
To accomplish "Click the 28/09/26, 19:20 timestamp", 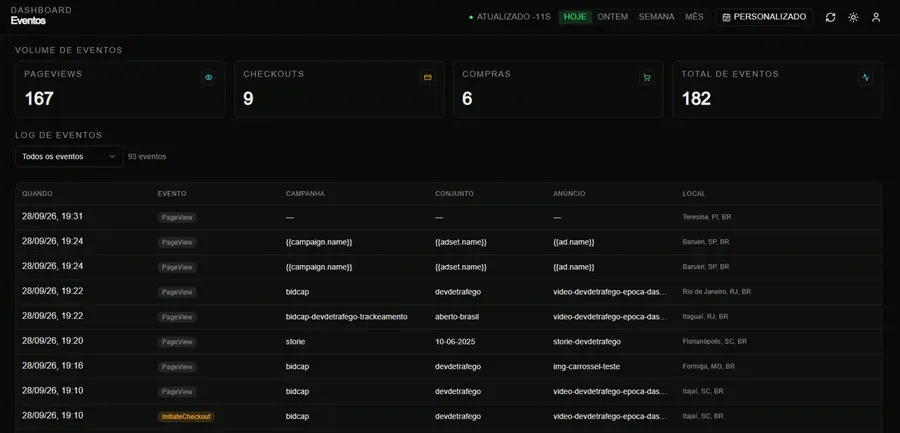I will coord(52,341).
